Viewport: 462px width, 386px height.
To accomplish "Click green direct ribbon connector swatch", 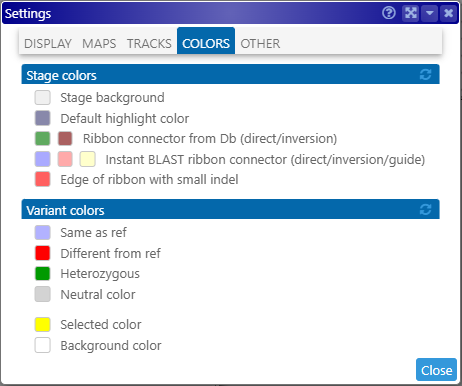I will click(43, 138).
